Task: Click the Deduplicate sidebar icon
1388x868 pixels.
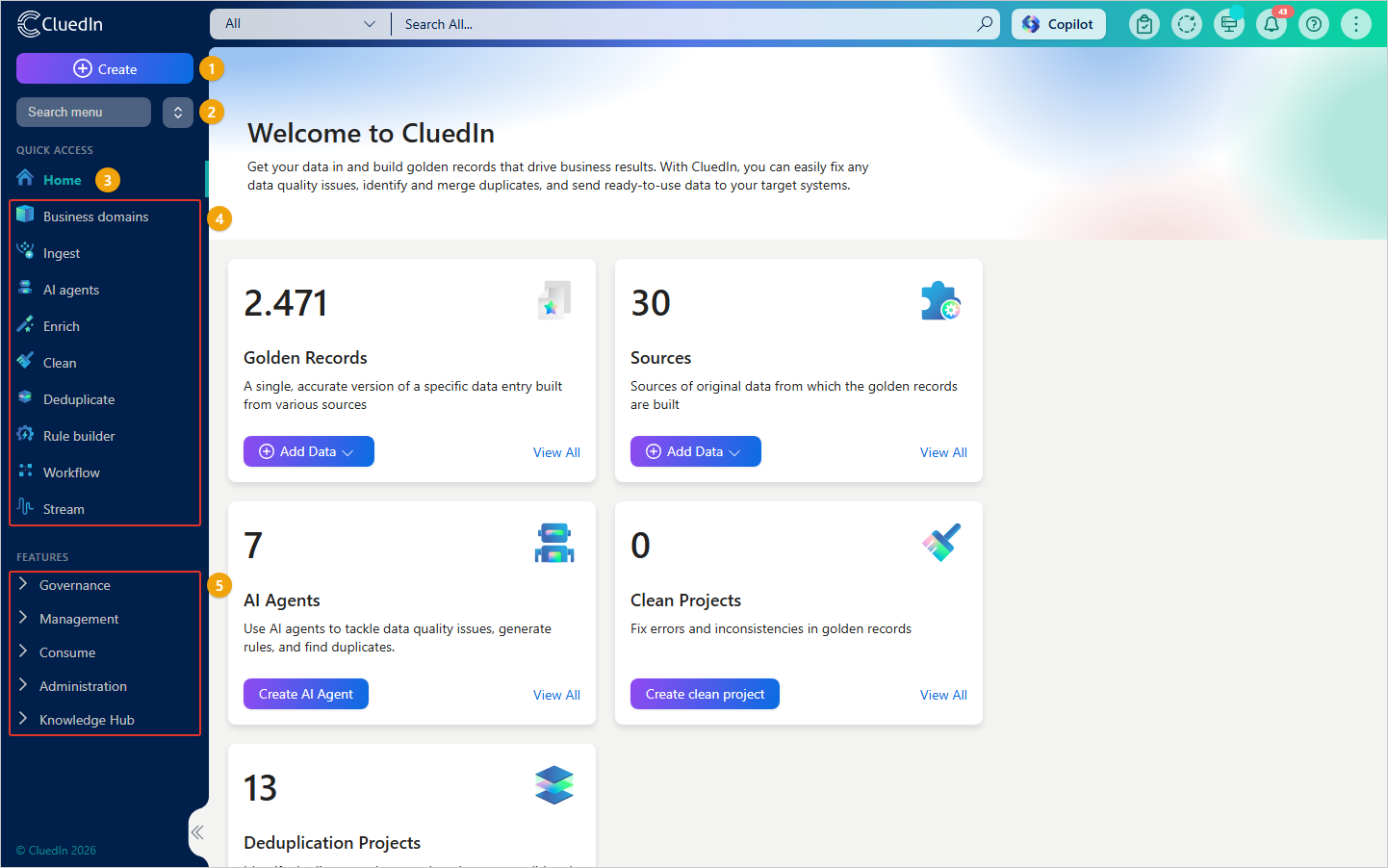Action: point(25,397)
